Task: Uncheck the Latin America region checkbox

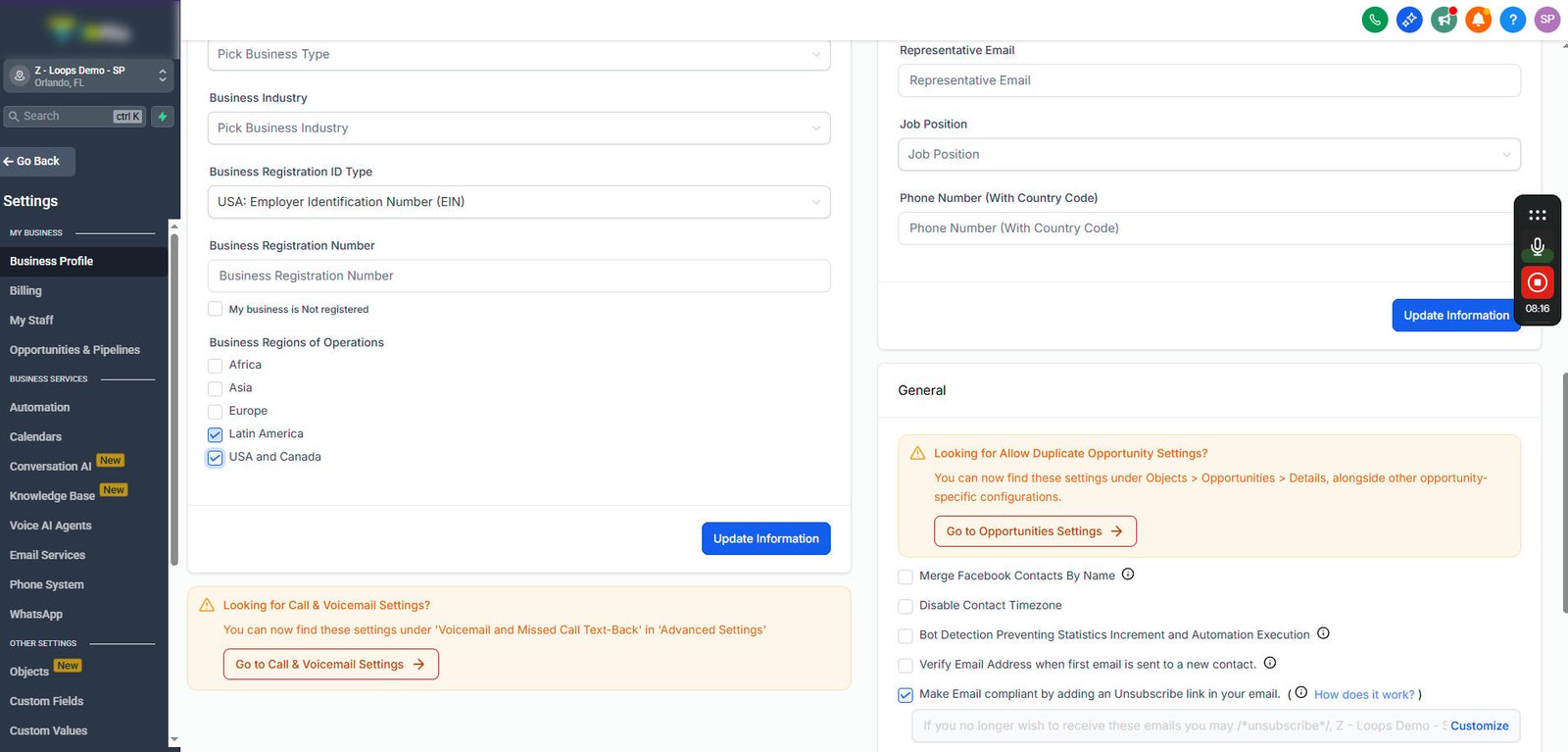Action: point(216,434)
